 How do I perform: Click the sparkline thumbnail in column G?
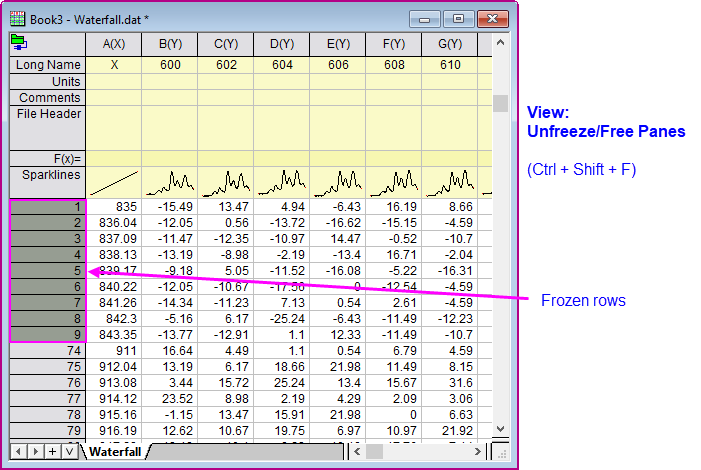coord(449,183)
